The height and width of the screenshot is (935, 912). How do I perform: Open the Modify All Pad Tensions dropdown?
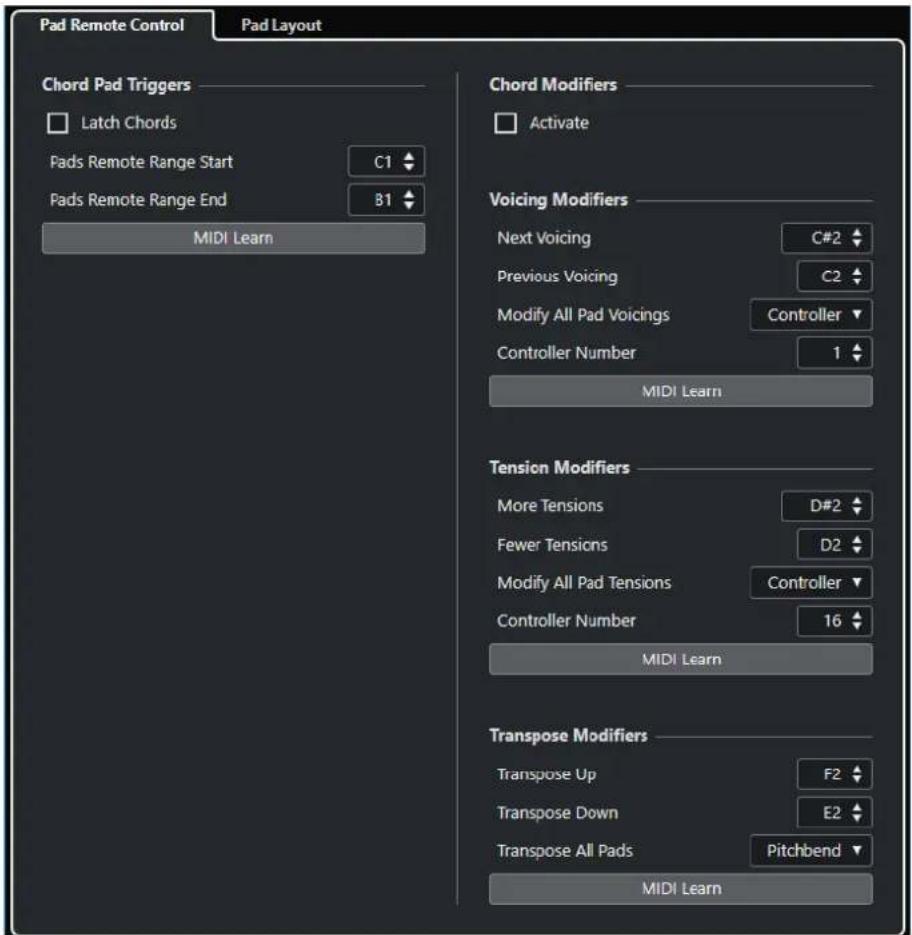click(x=811, y=583)
